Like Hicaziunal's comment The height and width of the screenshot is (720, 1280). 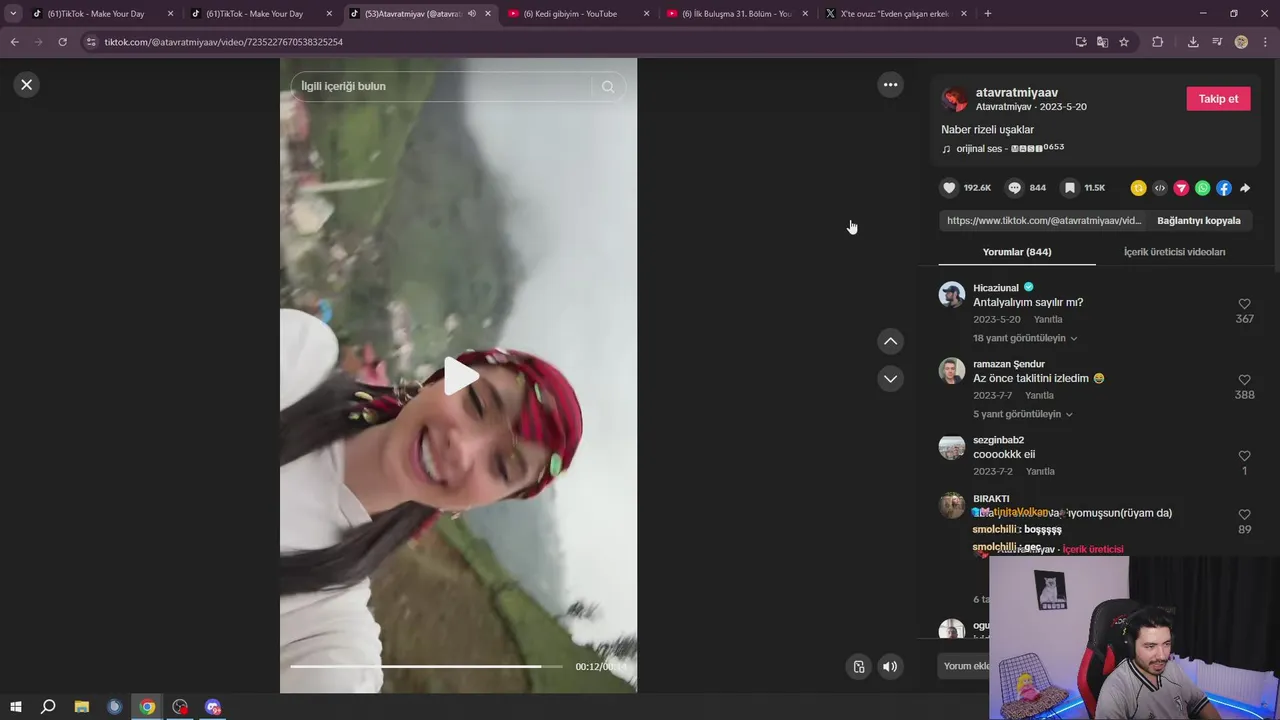1245,304
